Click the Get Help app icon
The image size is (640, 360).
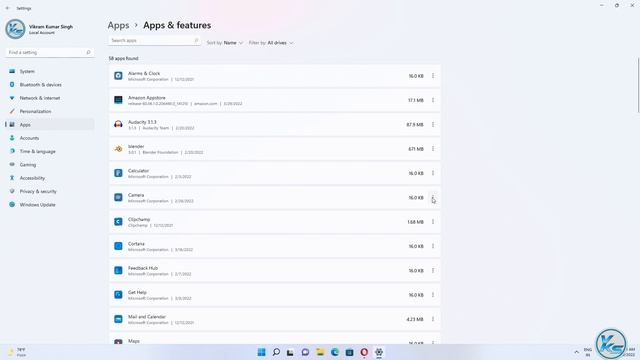tap(118, 295)
